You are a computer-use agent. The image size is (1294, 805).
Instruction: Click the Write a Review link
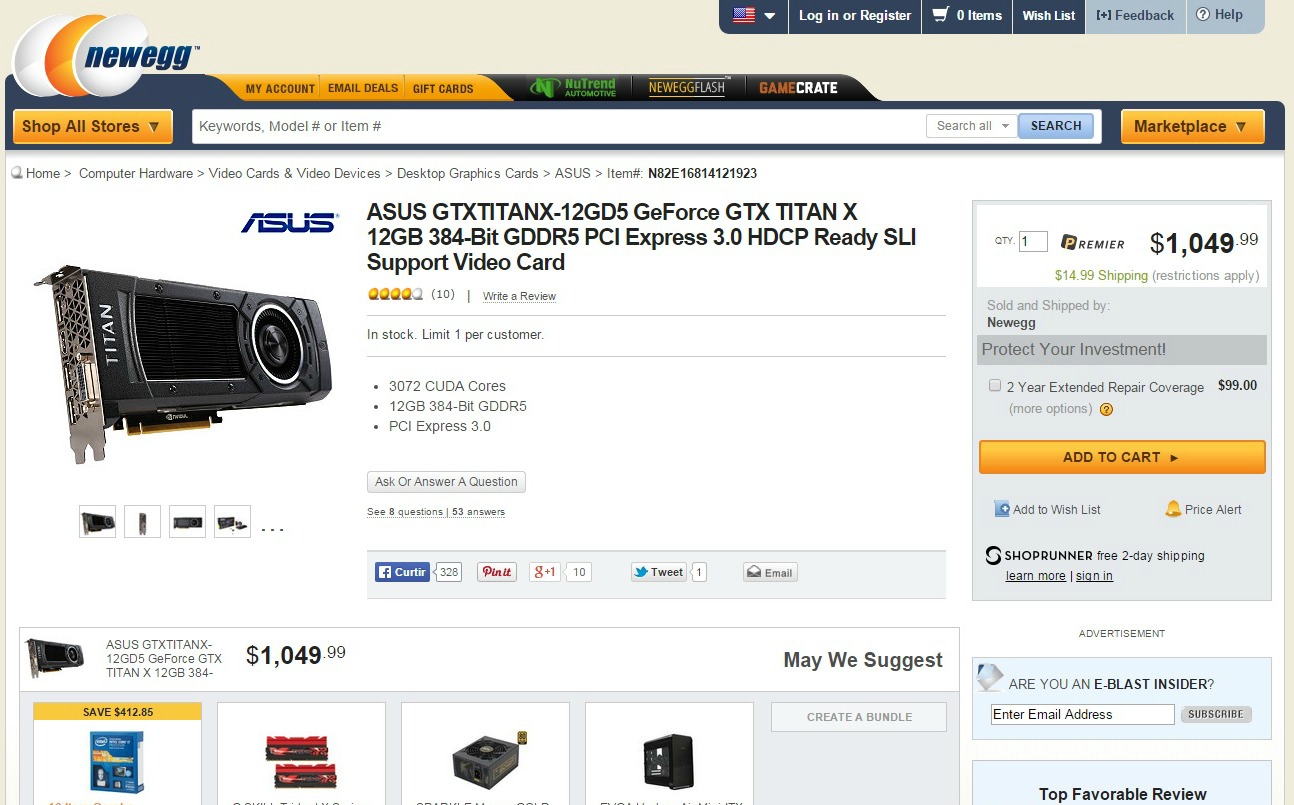point(519,296)
